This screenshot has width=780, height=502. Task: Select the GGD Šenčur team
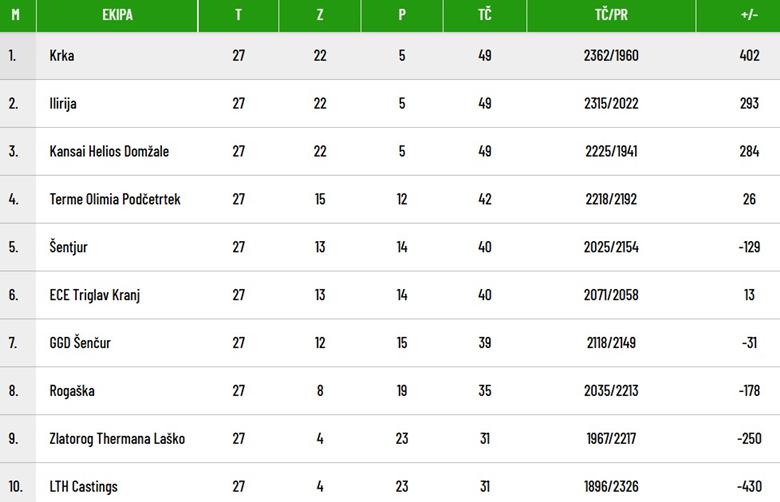(80, 343)
